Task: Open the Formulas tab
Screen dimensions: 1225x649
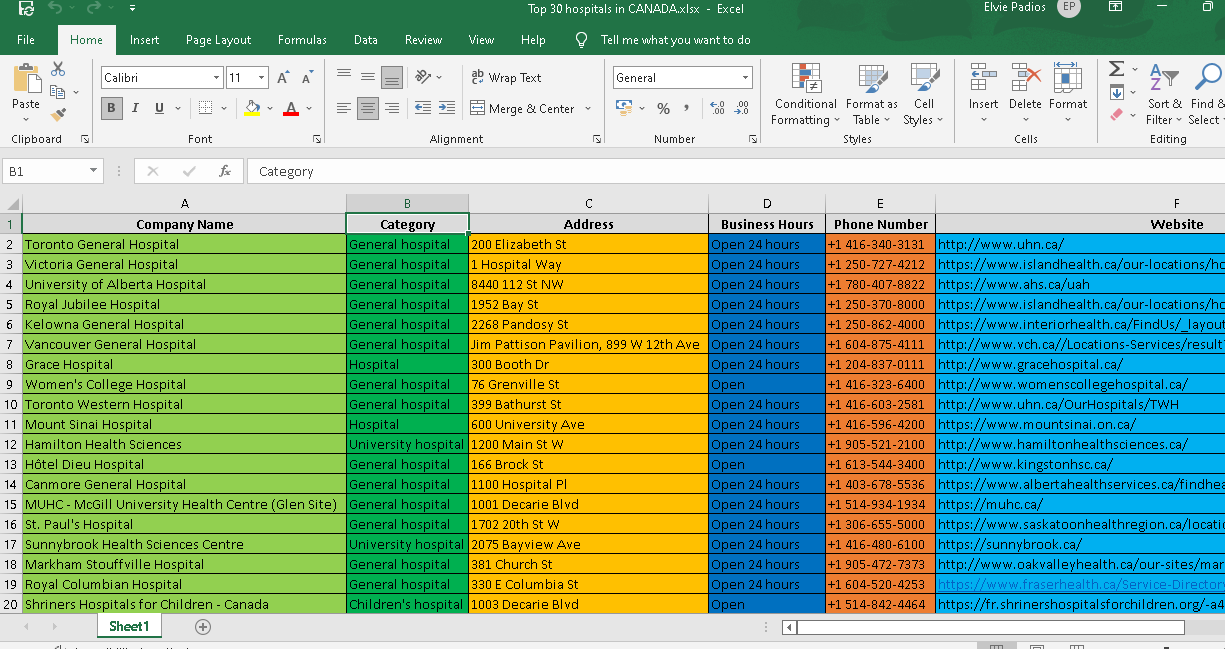Action: pyautogui.click(x=302, y=40)
